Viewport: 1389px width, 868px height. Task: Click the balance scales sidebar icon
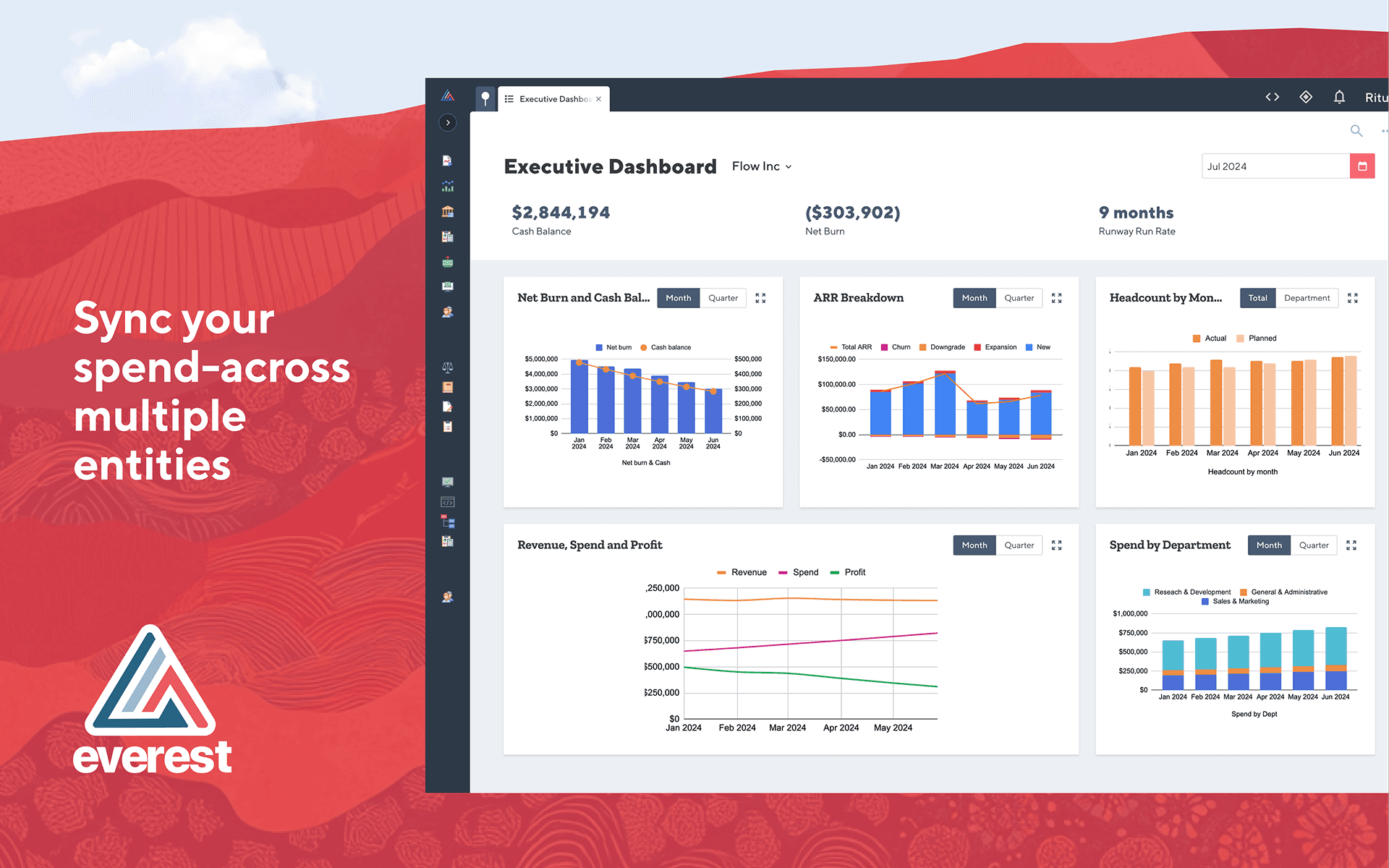[x=448, y=367]
